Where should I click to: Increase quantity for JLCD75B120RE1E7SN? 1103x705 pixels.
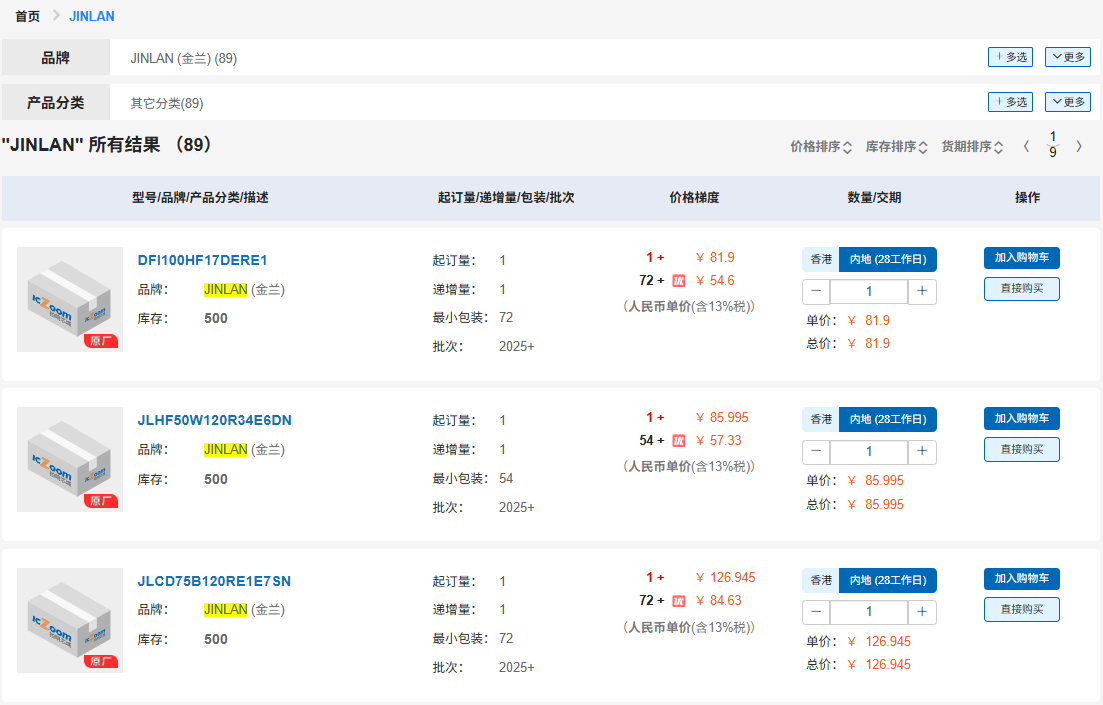click(x=922, y=612)
